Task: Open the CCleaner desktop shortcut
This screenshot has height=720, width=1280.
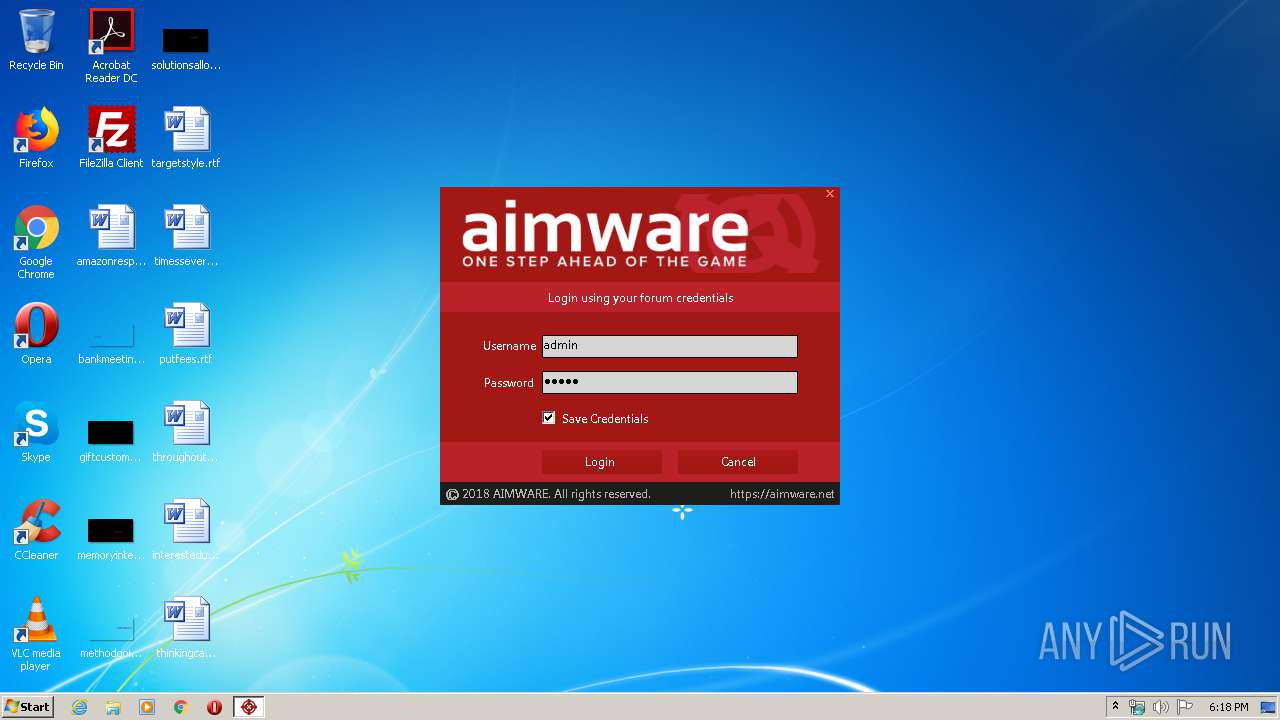Action: (36, 530)
